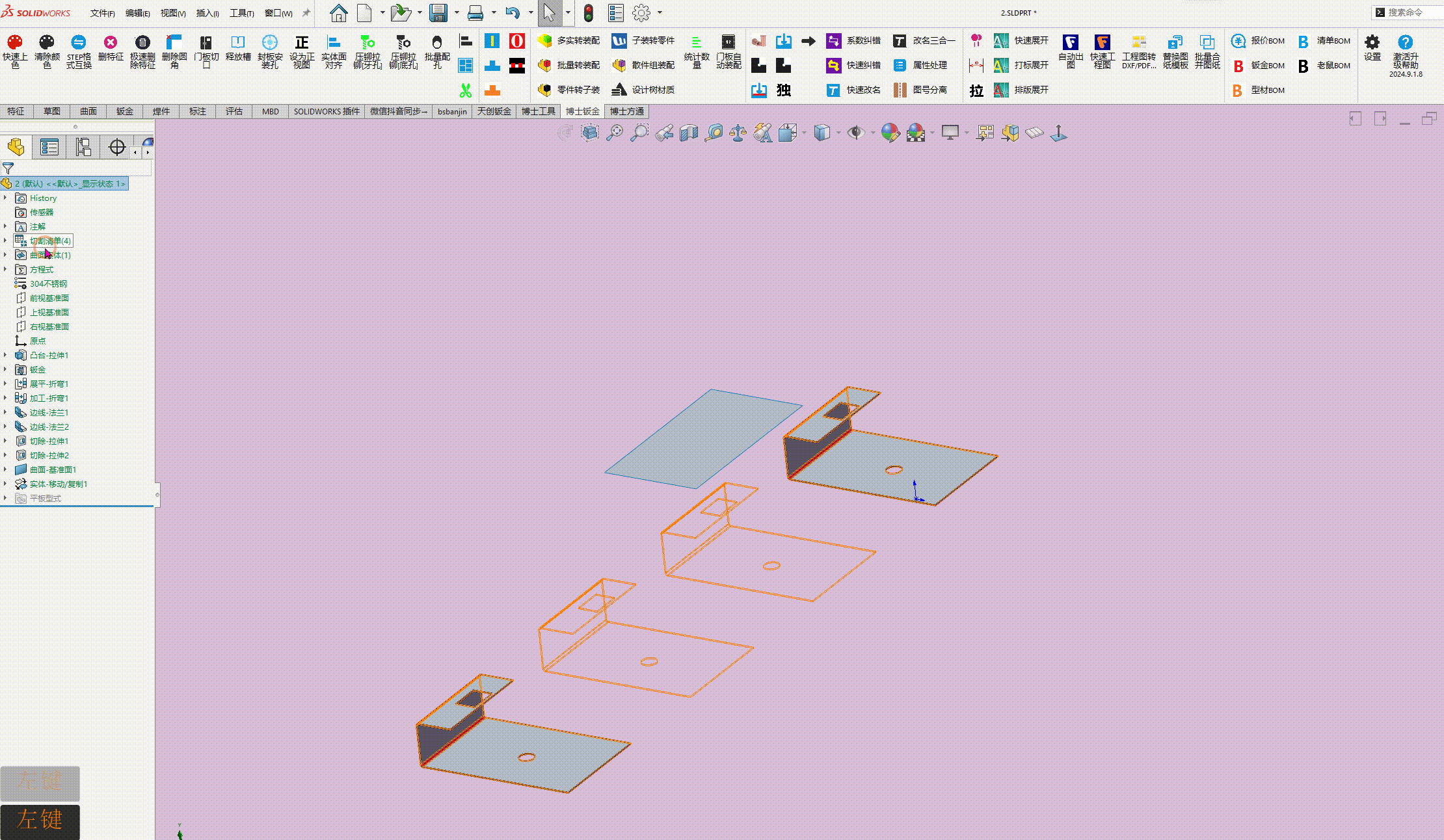Click the 快速展开 button
Image resolution: width=1444 pixels, height=840 pixels.
[1021, 40]
